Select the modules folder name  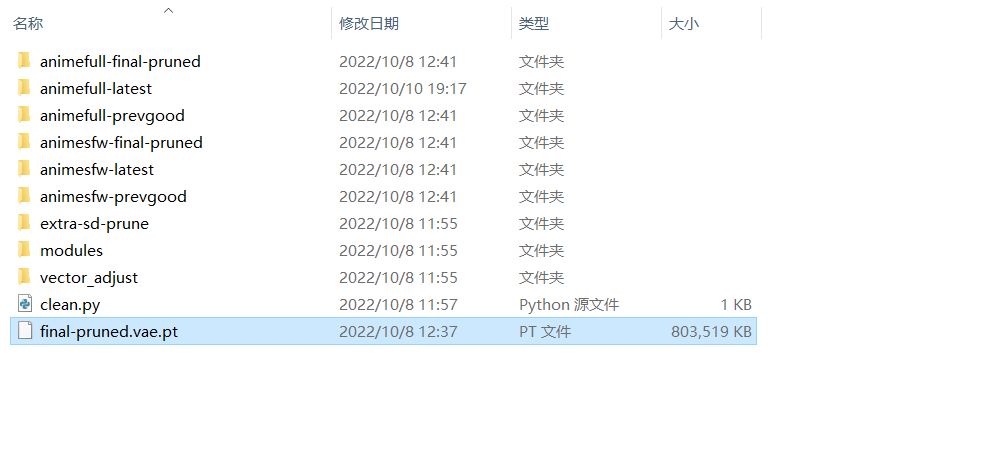[x=71, y=250]
